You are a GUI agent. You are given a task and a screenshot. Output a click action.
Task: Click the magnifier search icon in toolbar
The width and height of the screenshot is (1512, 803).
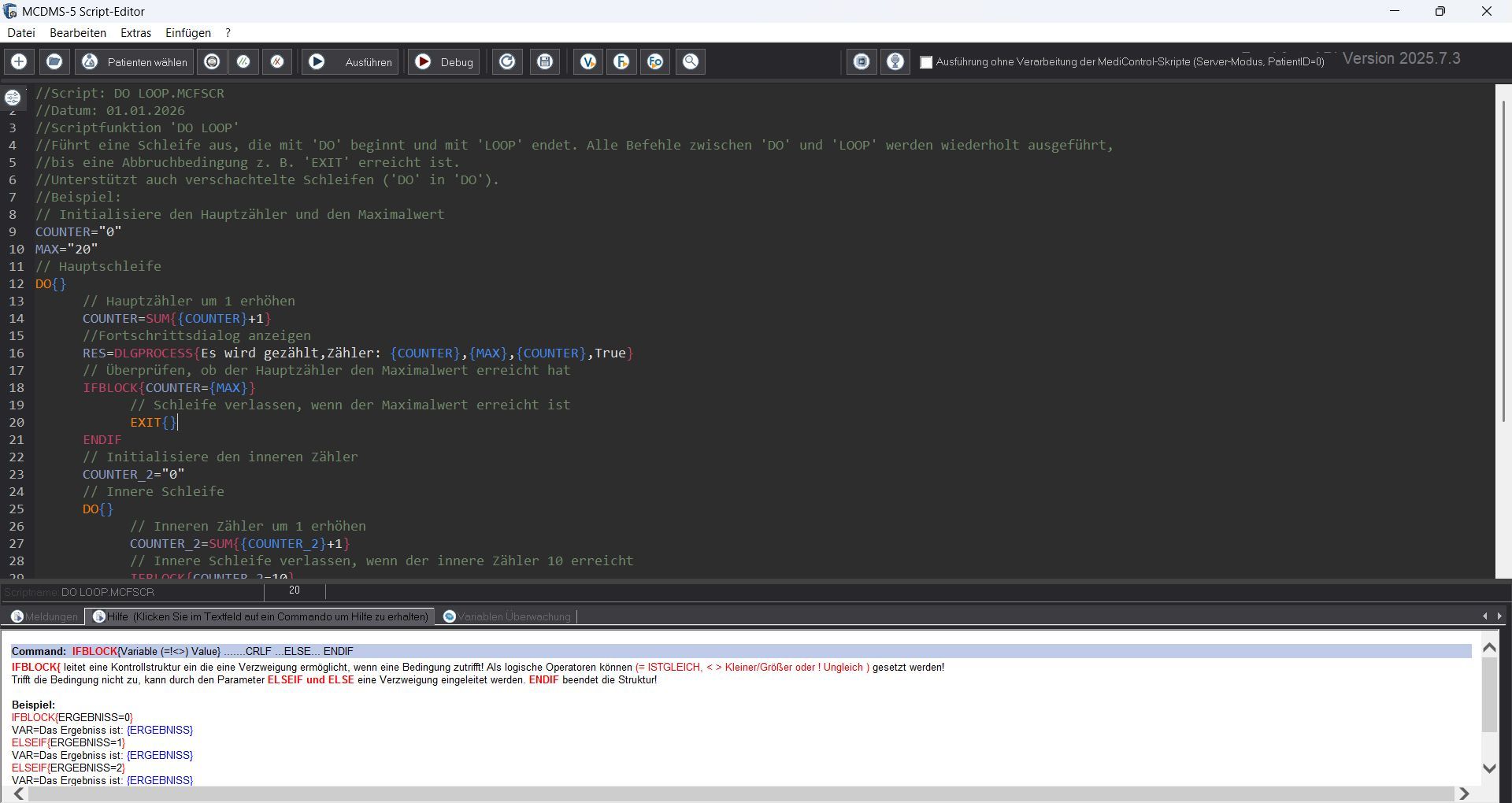click(x=691, y=61)
